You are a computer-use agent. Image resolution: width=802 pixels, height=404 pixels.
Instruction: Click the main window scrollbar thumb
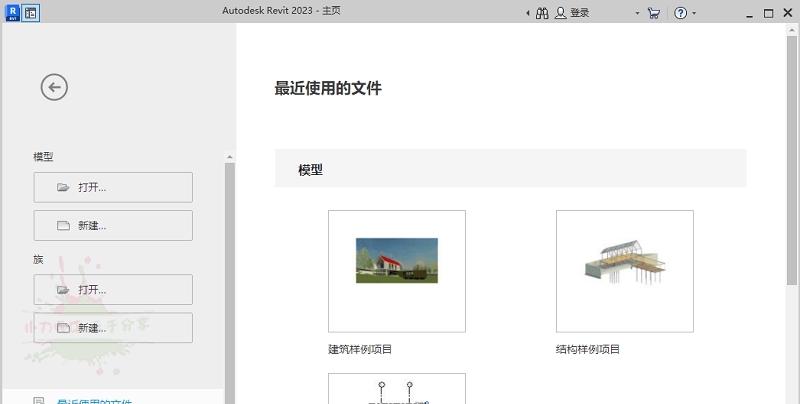pyautogui.click(x=792, y=160)
